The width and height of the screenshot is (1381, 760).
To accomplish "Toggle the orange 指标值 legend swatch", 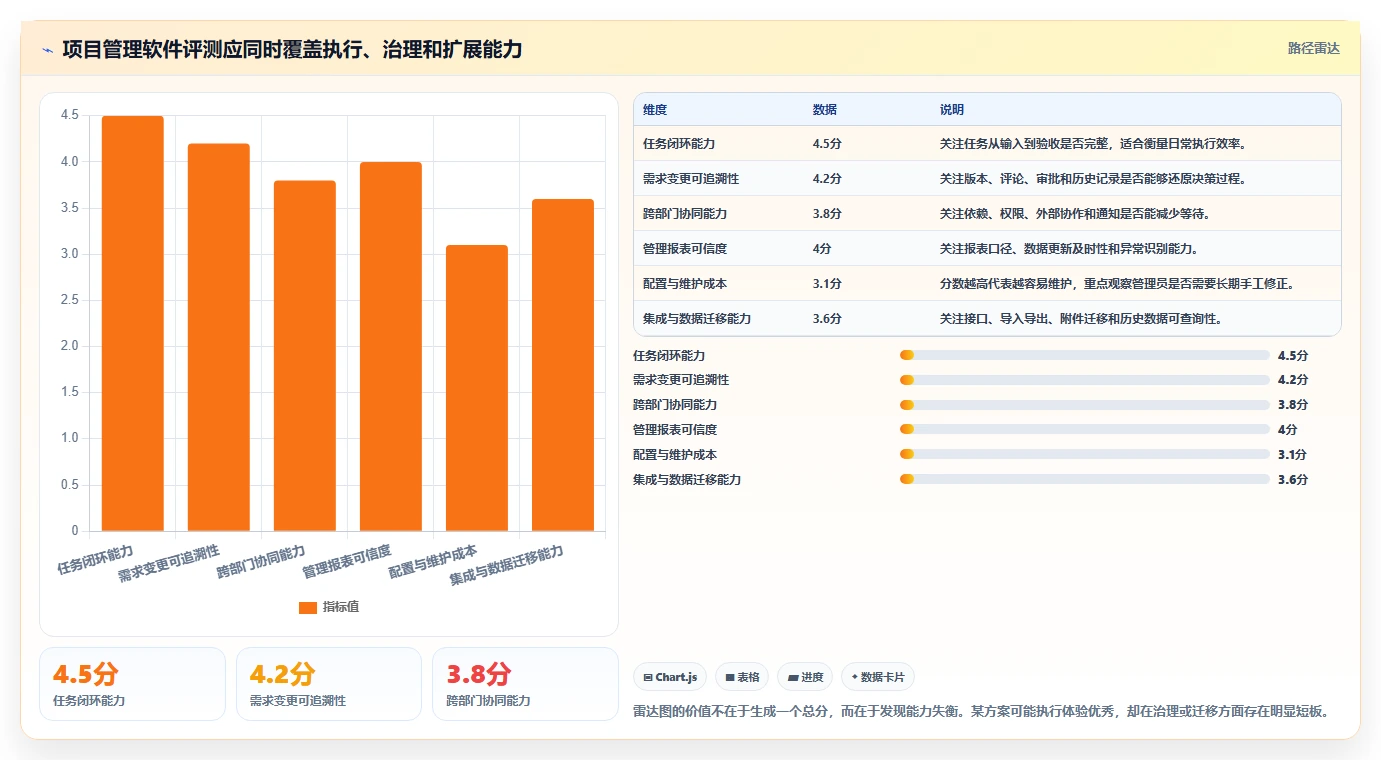I will click(x=308, y=608).
